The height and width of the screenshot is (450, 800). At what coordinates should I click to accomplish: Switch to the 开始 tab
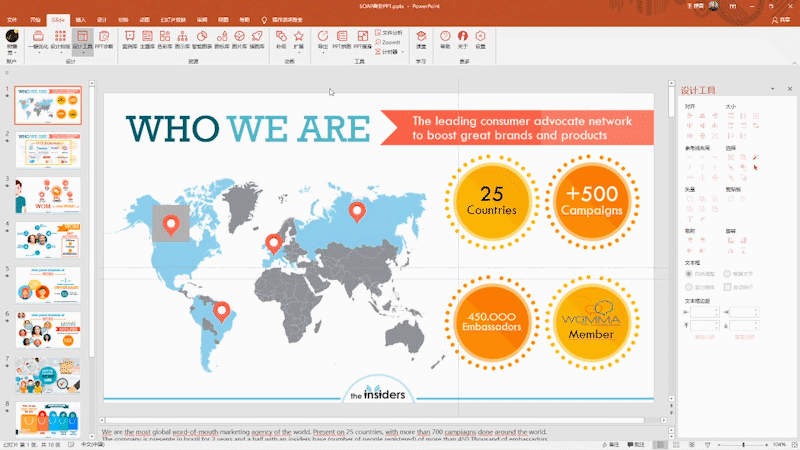tap(35, 20)
